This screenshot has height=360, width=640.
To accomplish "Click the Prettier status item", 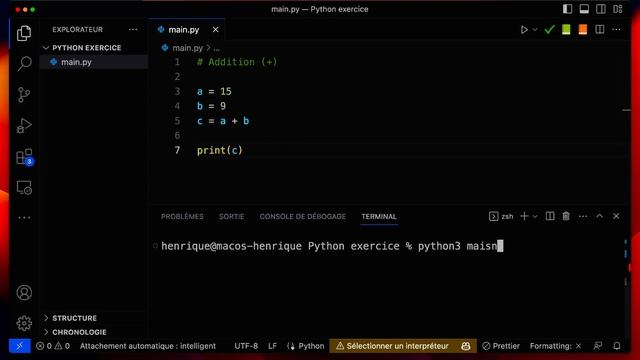I will [x=501, y=346].
